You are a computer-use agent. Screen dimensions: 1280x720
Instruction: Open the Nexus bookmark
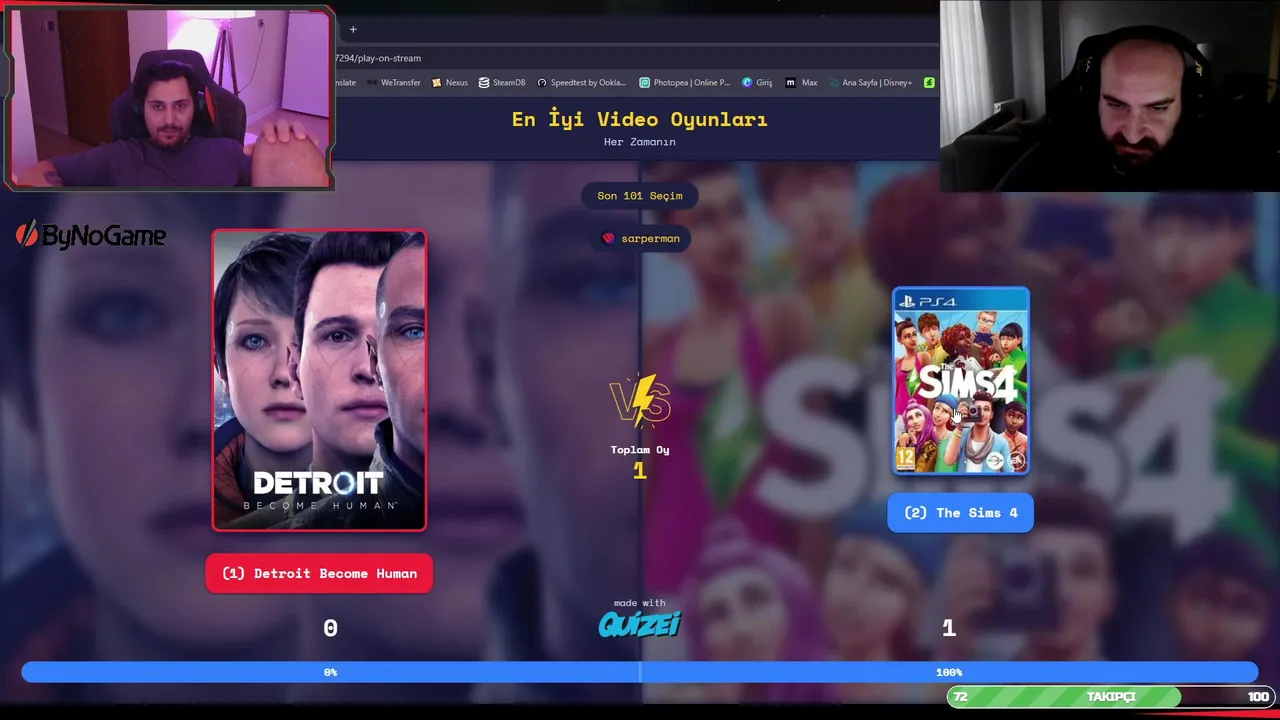[x=450, y=83]
